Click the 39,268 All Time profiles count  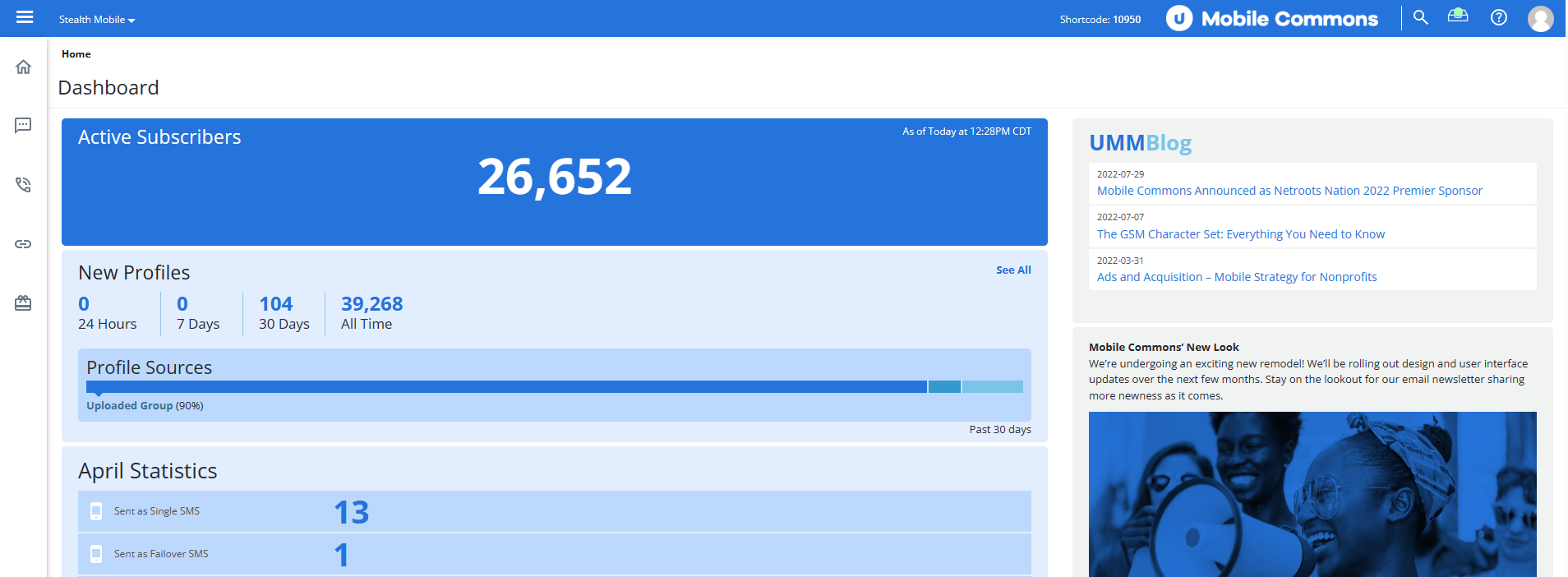371,304
